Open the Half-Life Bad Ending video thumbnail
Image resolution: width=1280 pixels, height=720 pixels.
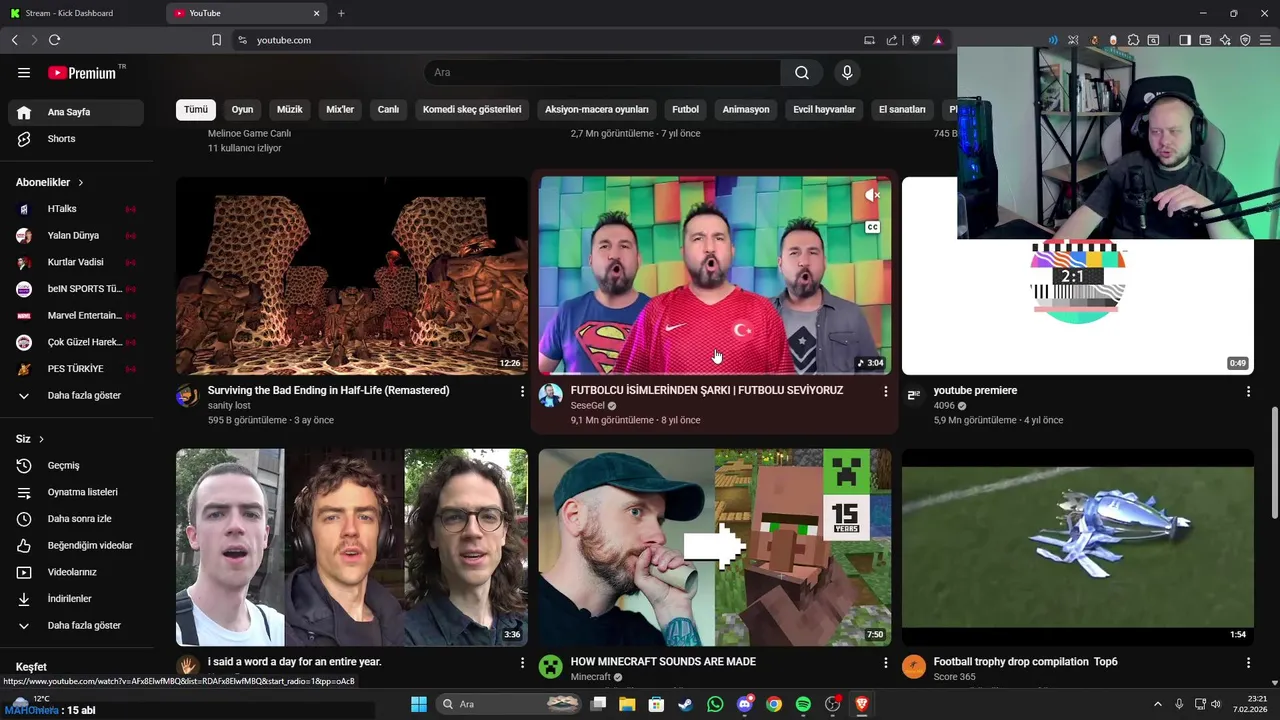click(x=352, y=276)
